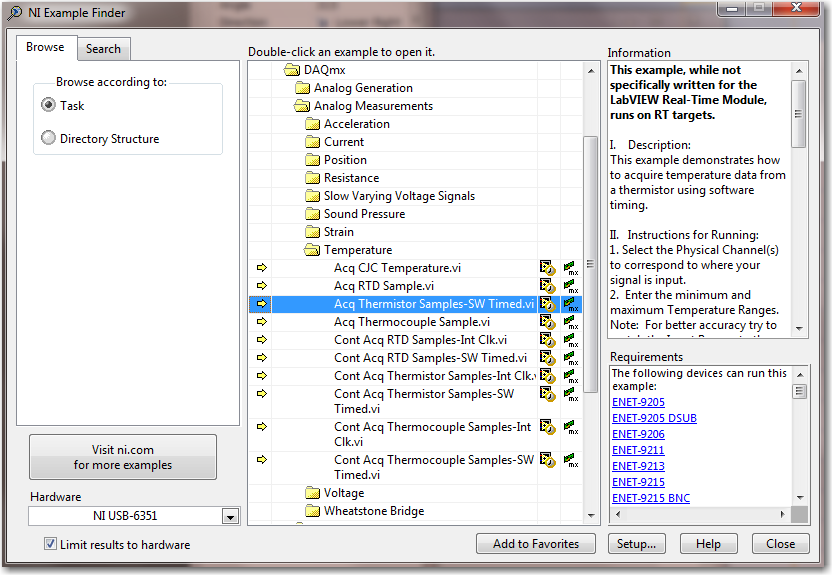The height and width of the screenshot is (575, 832).
Task: Click the DAQmx icon for Acq RTD Sample.vi
Action: tap(571, 286)
